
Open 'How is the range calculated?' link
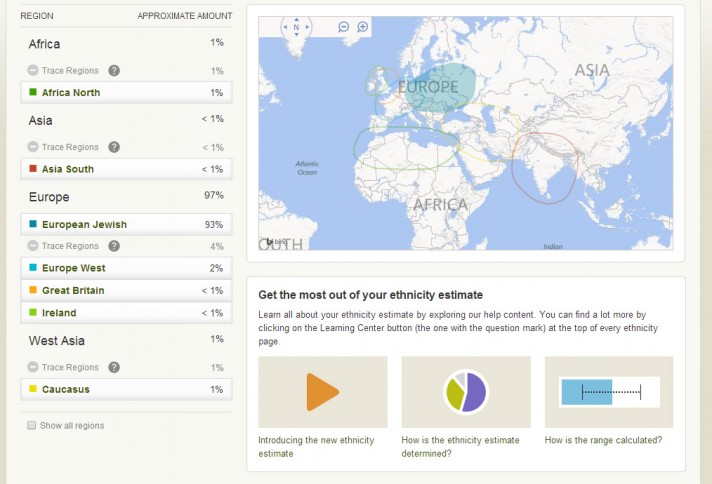pyautogui.click(x=602, y=440)
